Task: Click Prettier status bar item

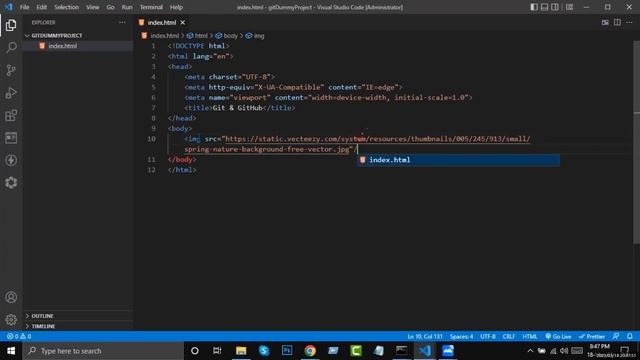Action: [x=592, y=336]
